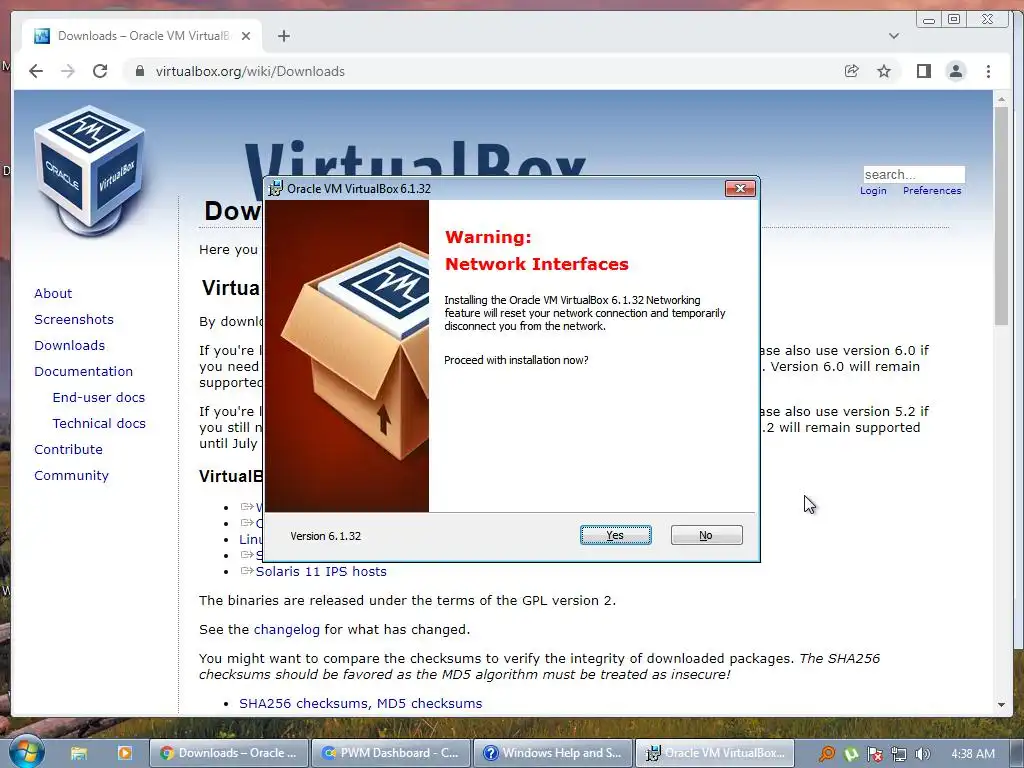Viewport: 1024px width, 768px height.
Task: Open Contribute in sidebar
Action: click(69, 450)
